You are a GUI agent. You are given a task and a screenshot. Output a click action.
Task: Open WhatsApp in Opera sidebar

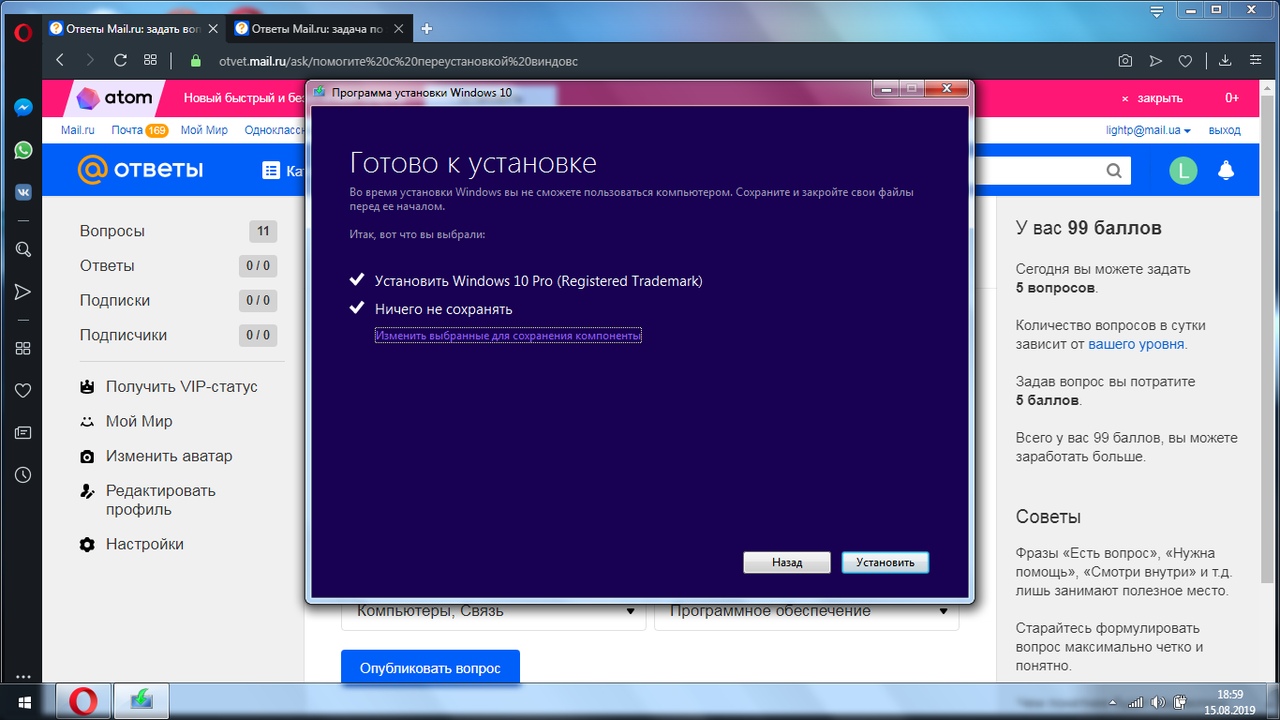pyautogui.click(x=22, y=150)
